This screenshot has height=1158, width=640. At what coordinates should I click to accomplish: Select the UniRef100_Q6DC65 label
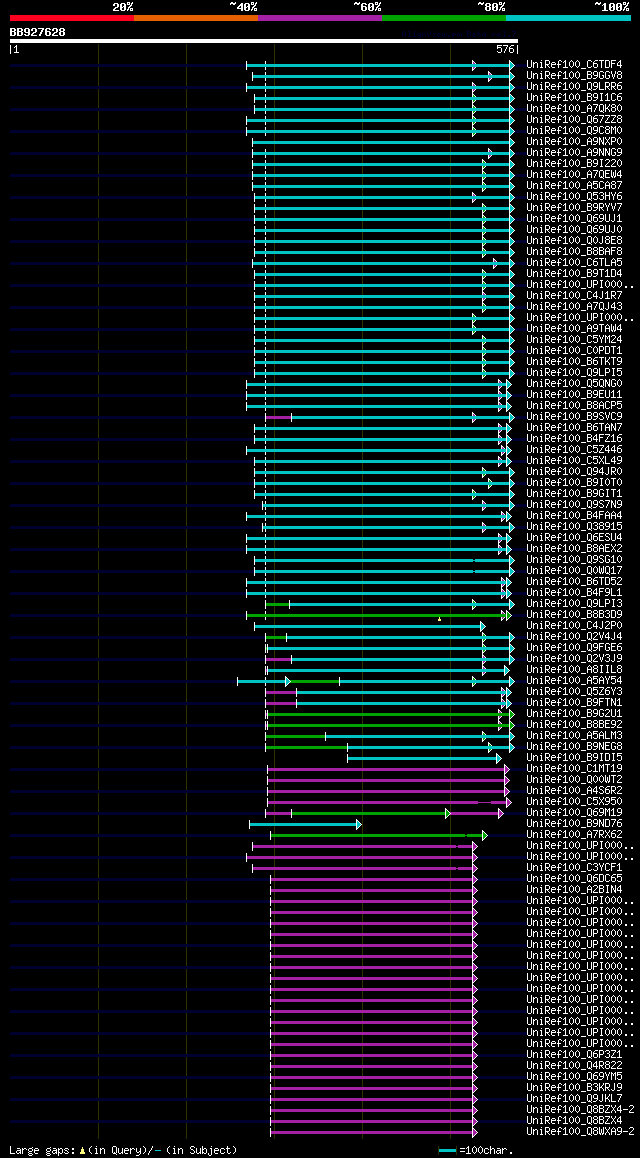coord(574,879)
